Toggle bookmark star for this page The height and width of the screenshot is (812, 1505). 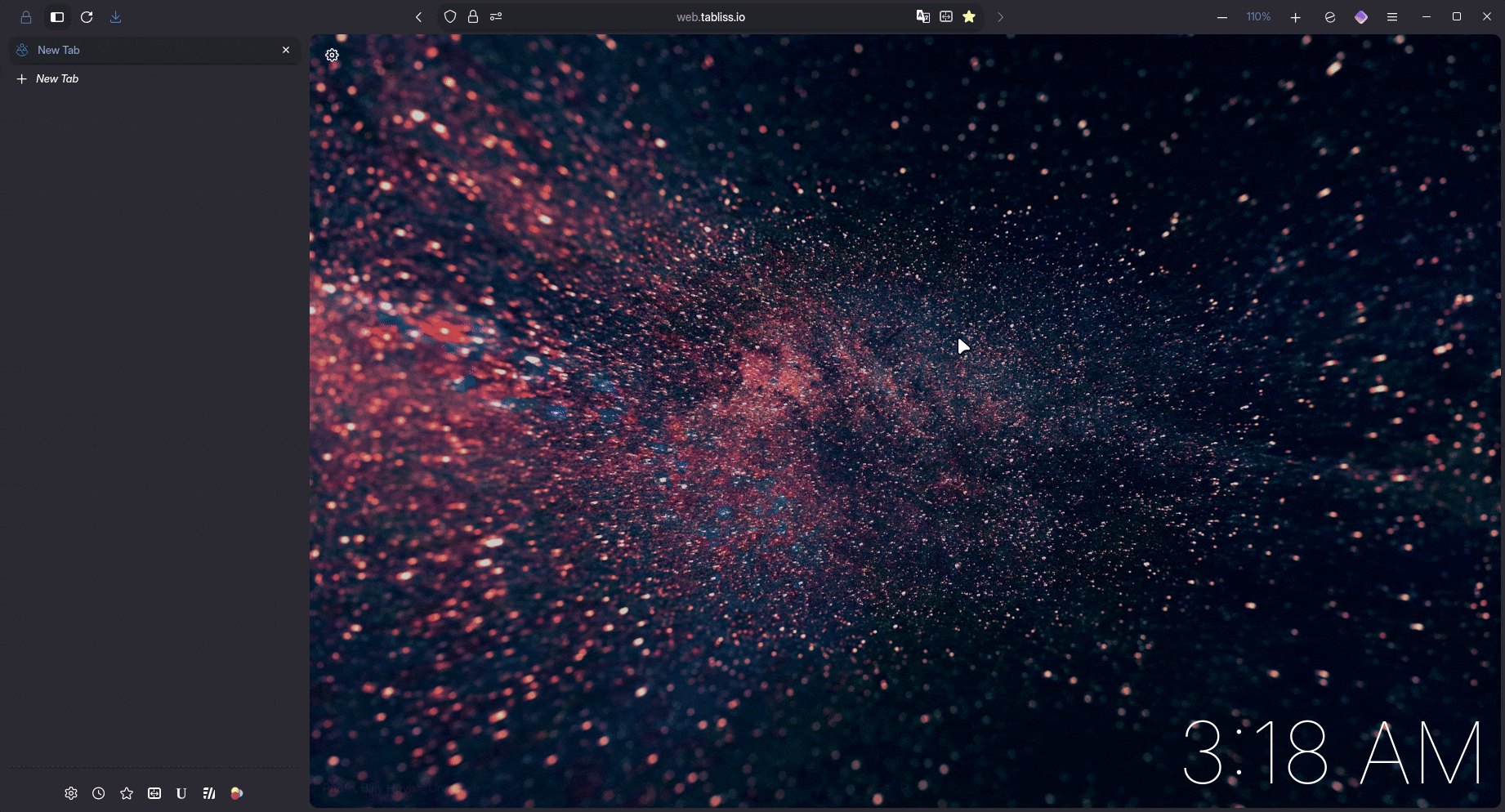click(969, 17)
